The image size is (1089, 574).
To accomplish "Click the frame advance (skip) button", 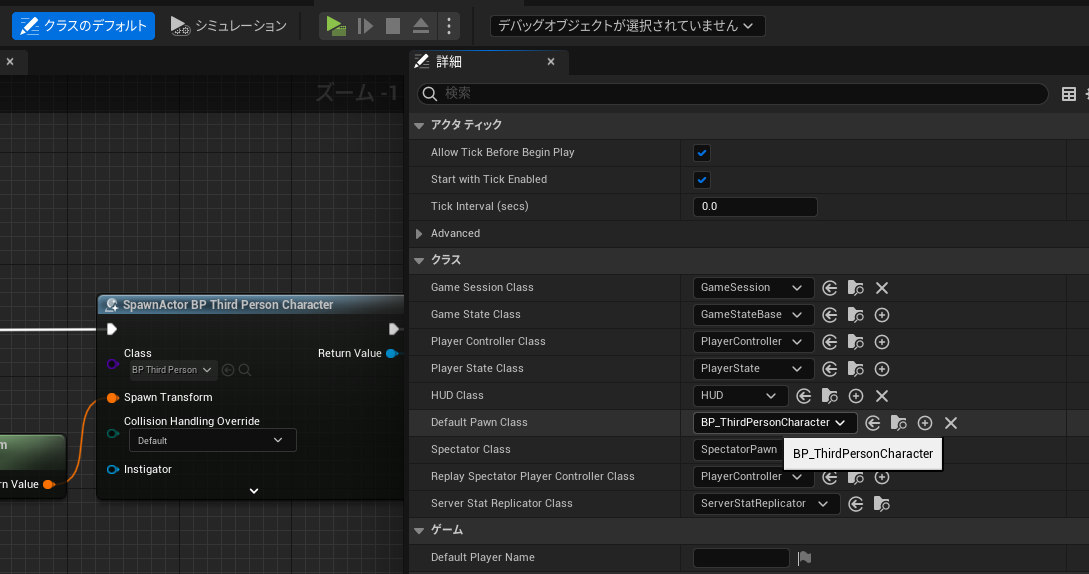I will pyautogui.click(x=365, y=26).
